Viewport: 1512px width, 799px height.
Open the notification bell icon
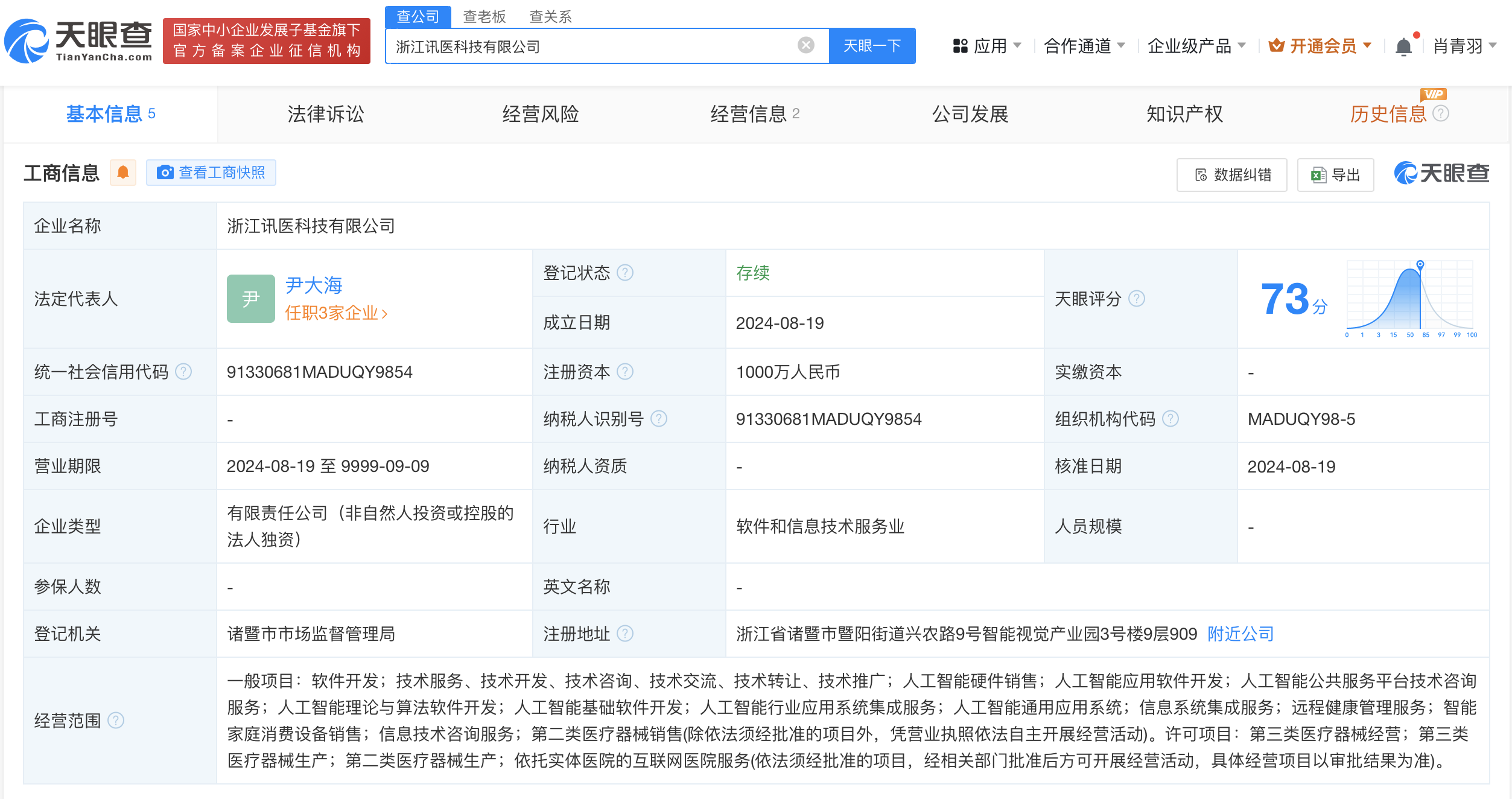pos(1404,45)
